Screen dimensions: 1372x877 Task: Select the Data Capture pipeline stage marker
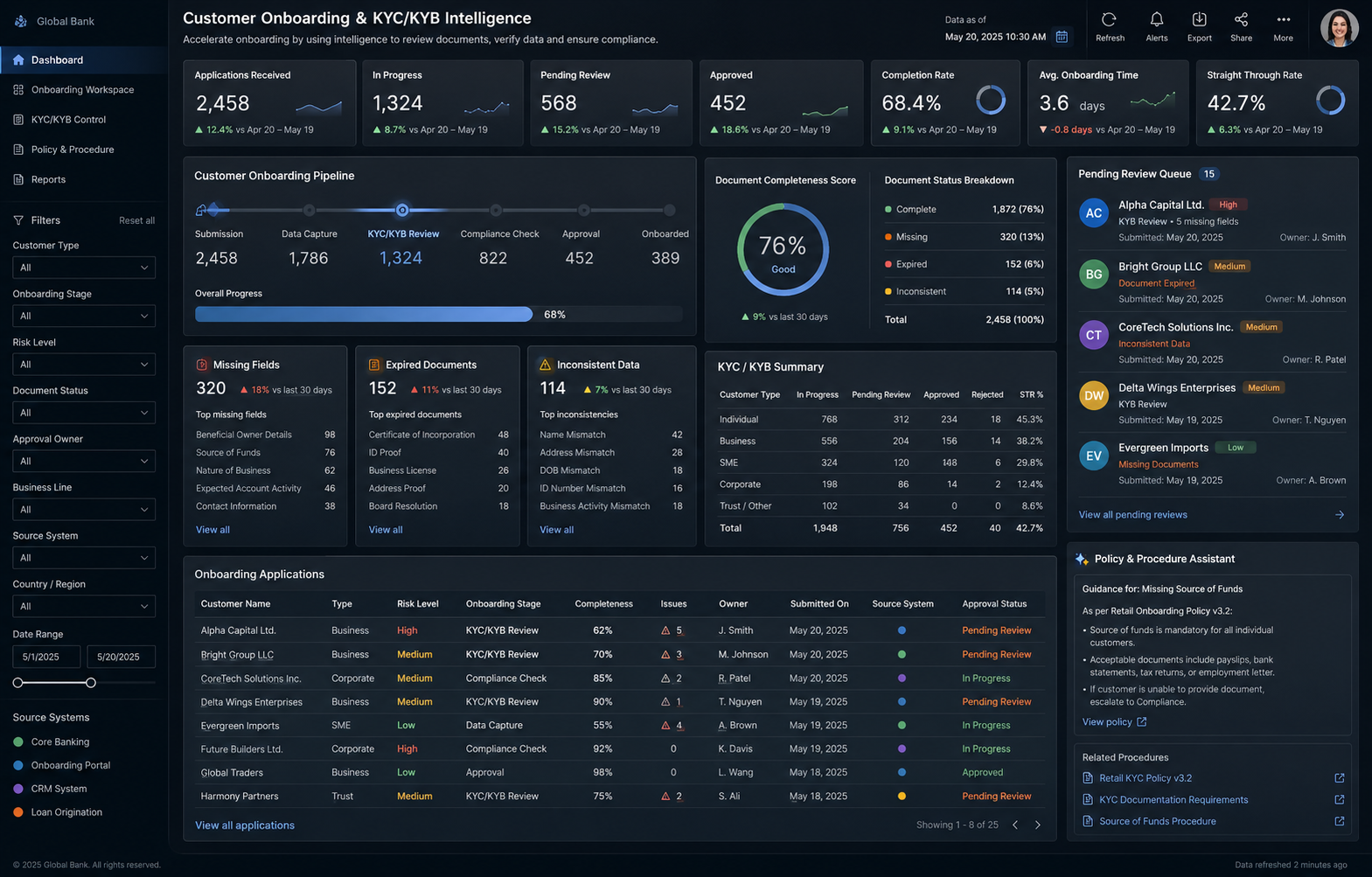click(x=309, y=210)
